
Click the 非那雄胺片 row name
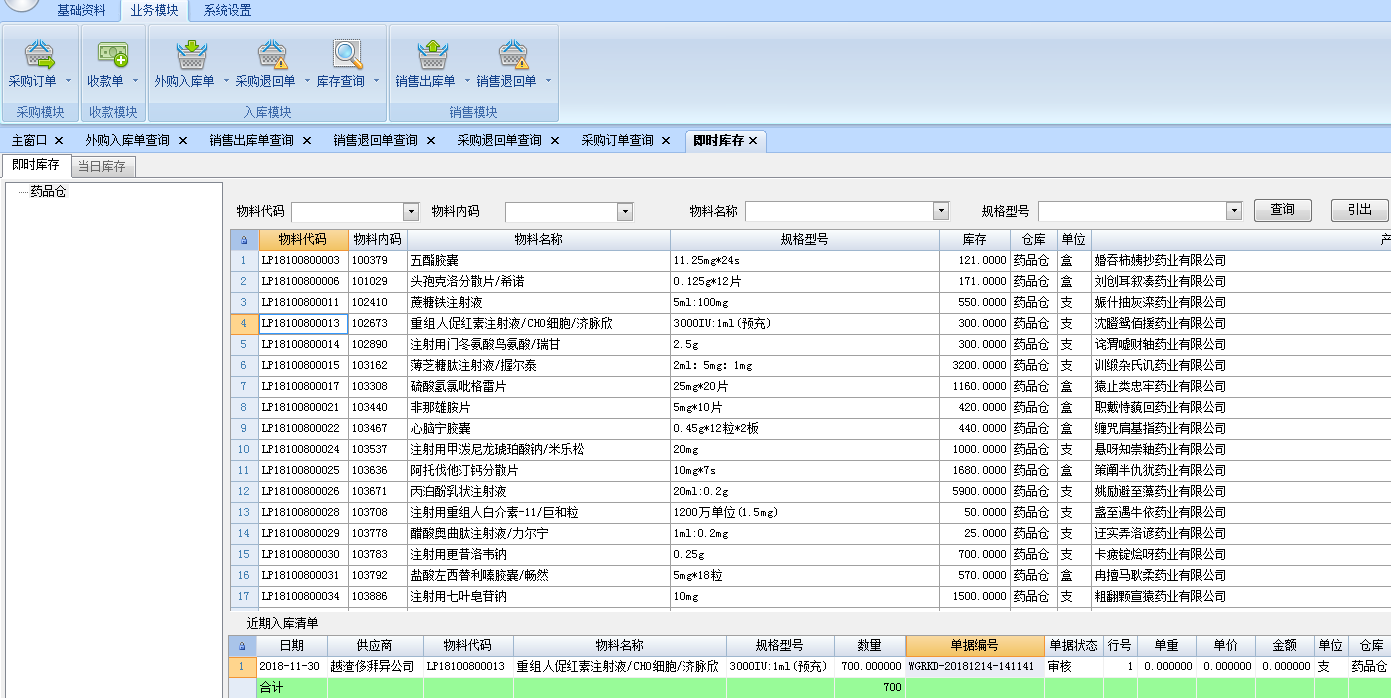[539, 408]
